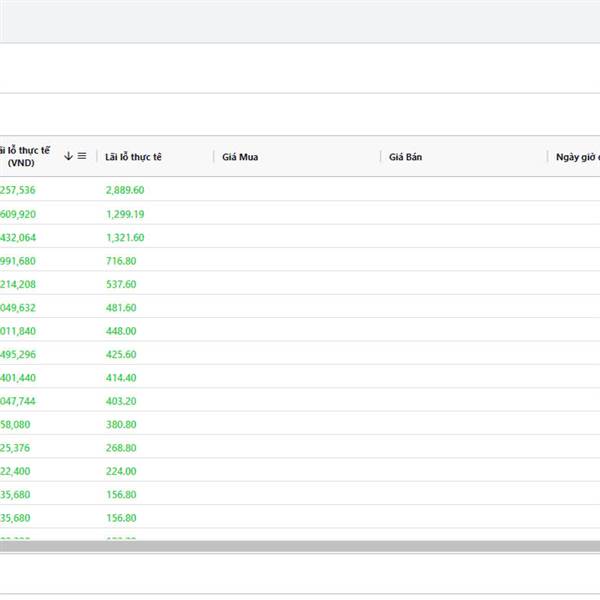Open the column menu hamburger icon

82,156
